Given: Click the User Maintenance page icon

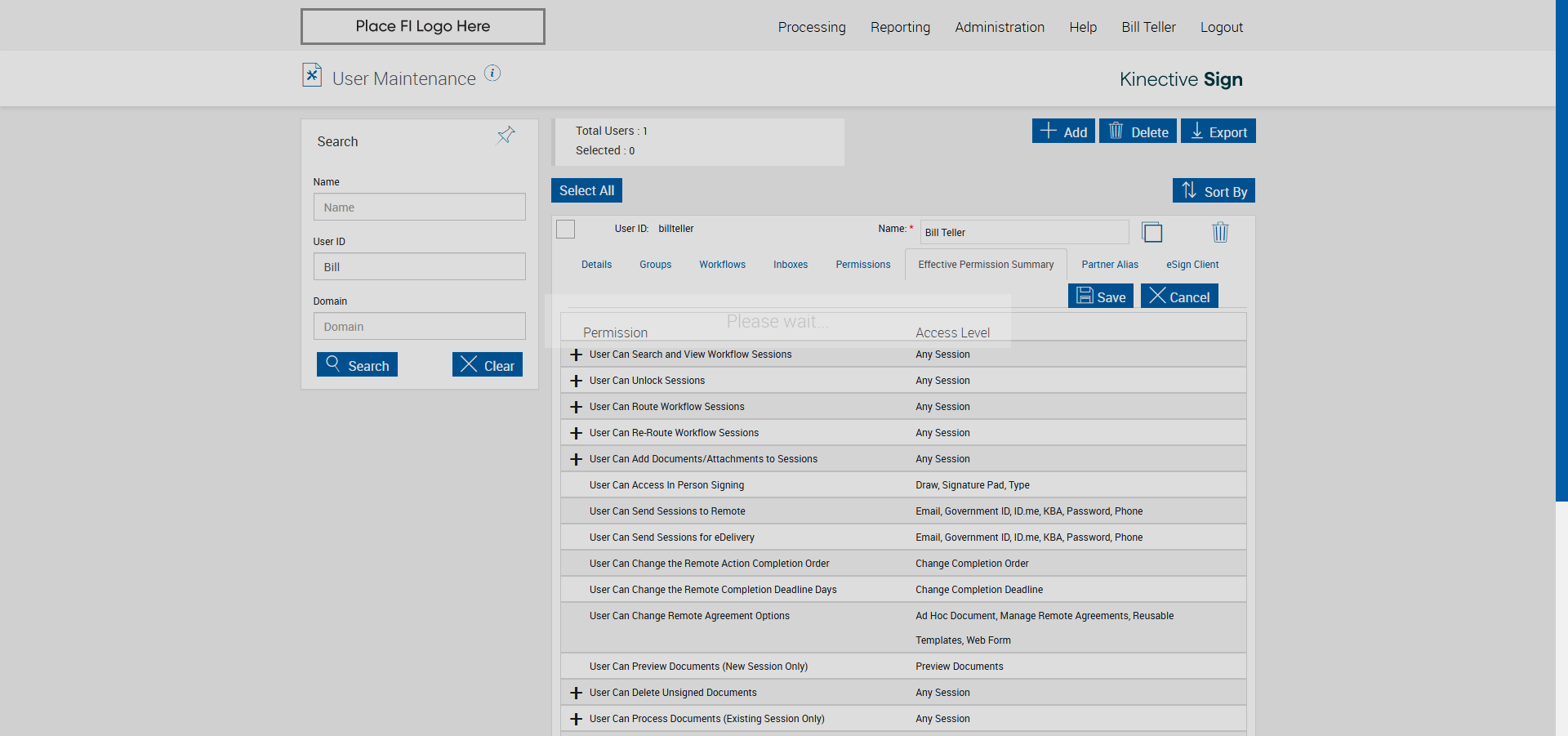Looking at the screenshot, I should coord(312,75).
